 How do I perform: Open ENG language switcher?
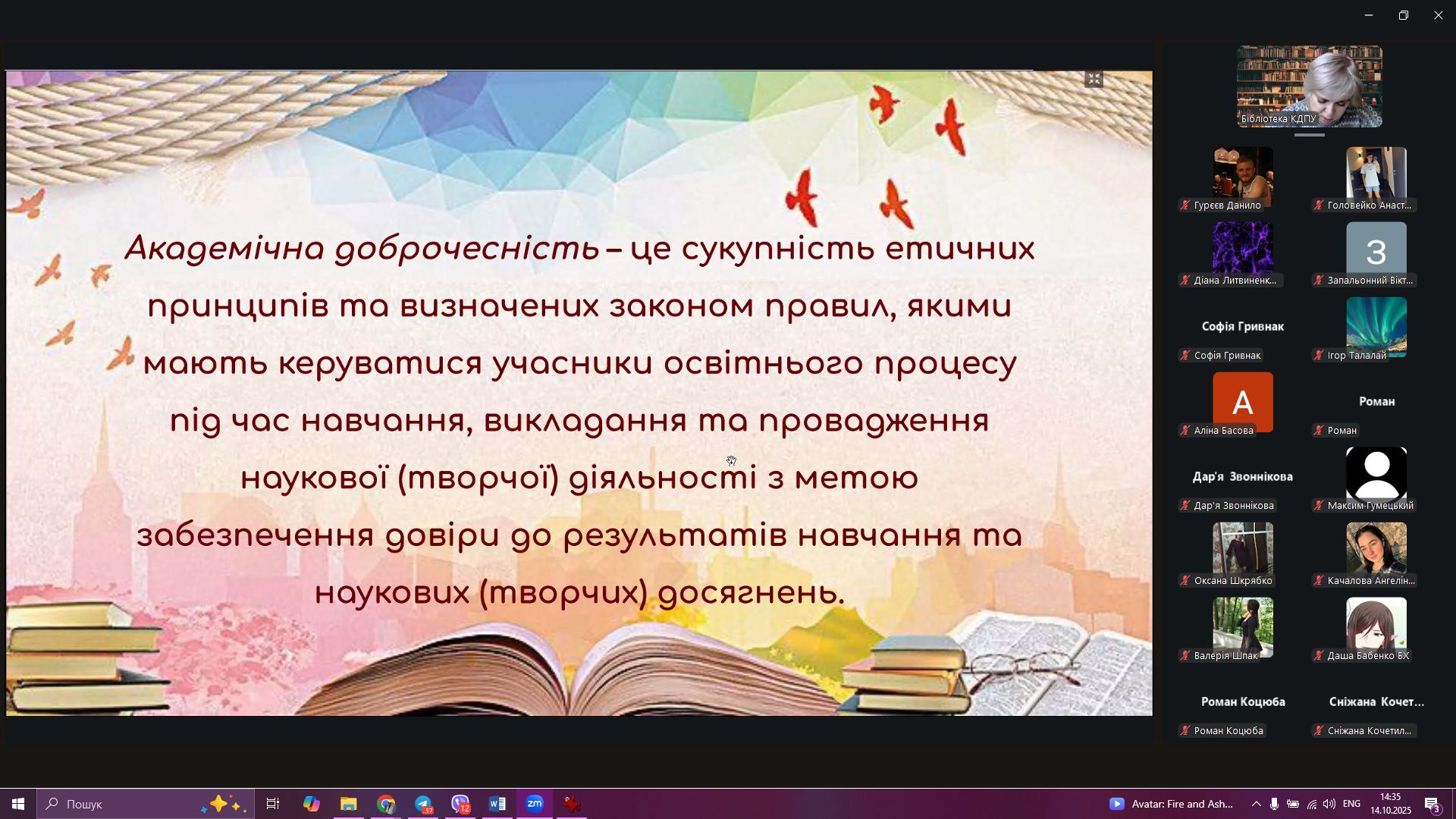1351,804
